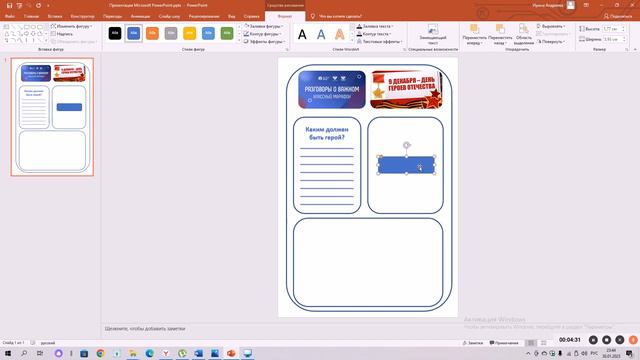Select slide 1 thumbnail in the slide panel

(52, 117)
